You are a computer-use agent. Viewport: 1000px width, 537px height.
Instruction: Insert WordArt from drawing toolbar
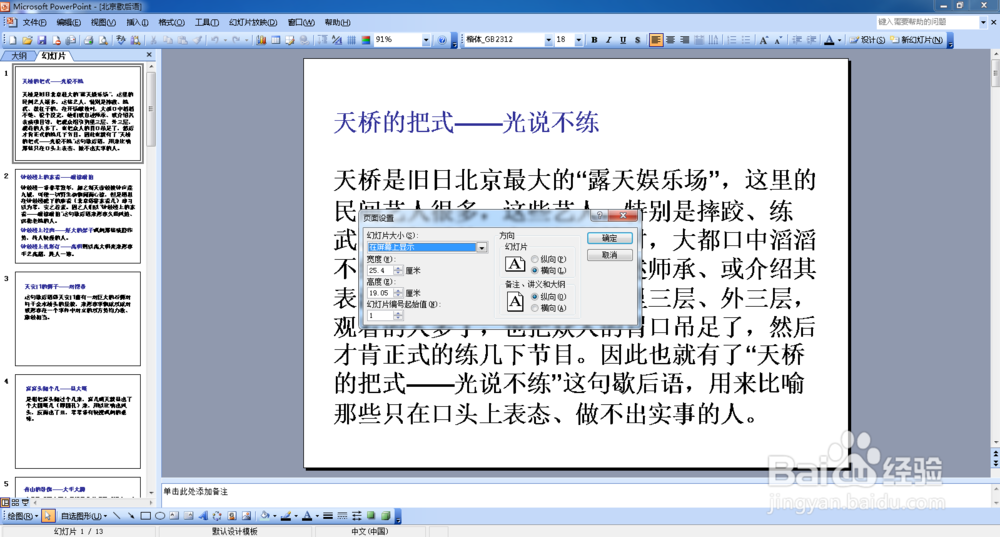[203, 516]
